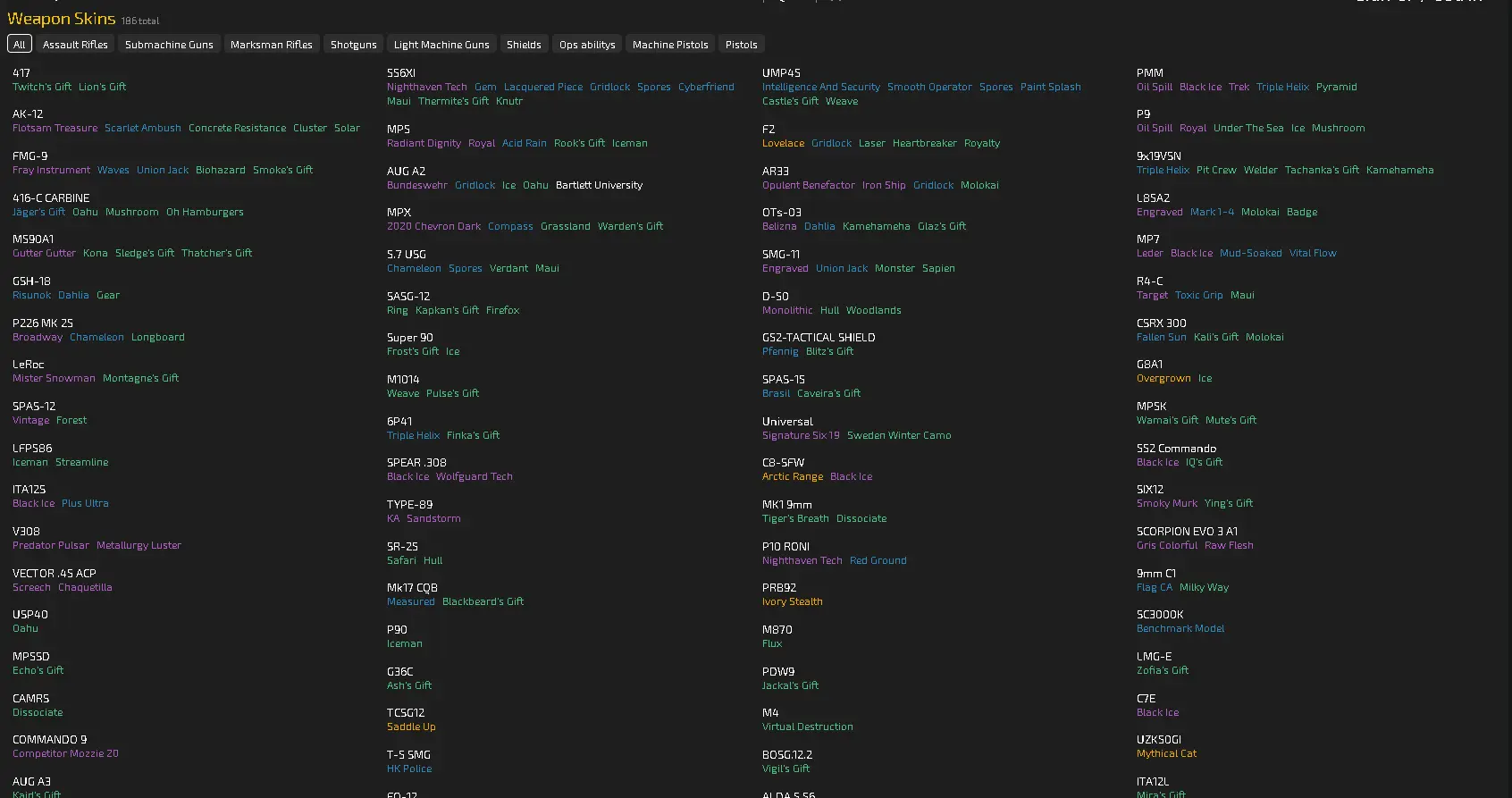Select the Tachanka's Gift skin
This screenshot has width=1512, height=798.
[1322, 170]
